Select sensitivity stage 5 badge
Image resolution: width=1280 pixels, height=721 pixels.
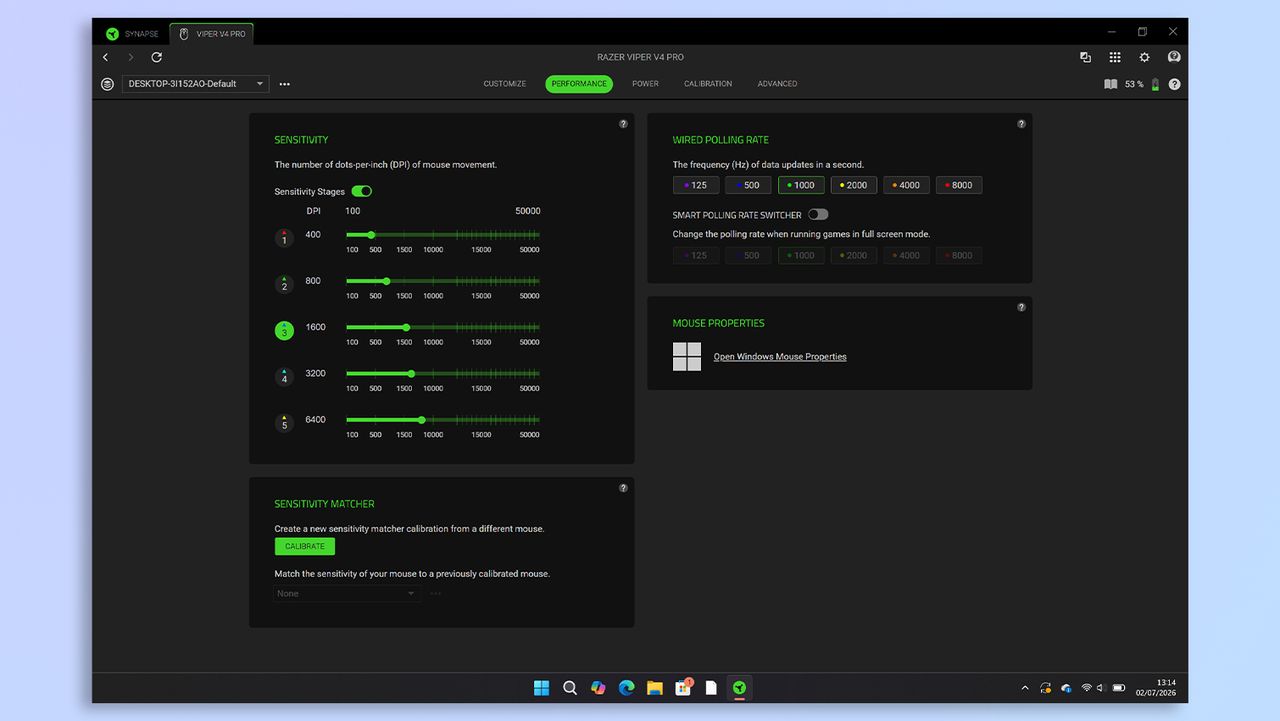coord(284,423)
